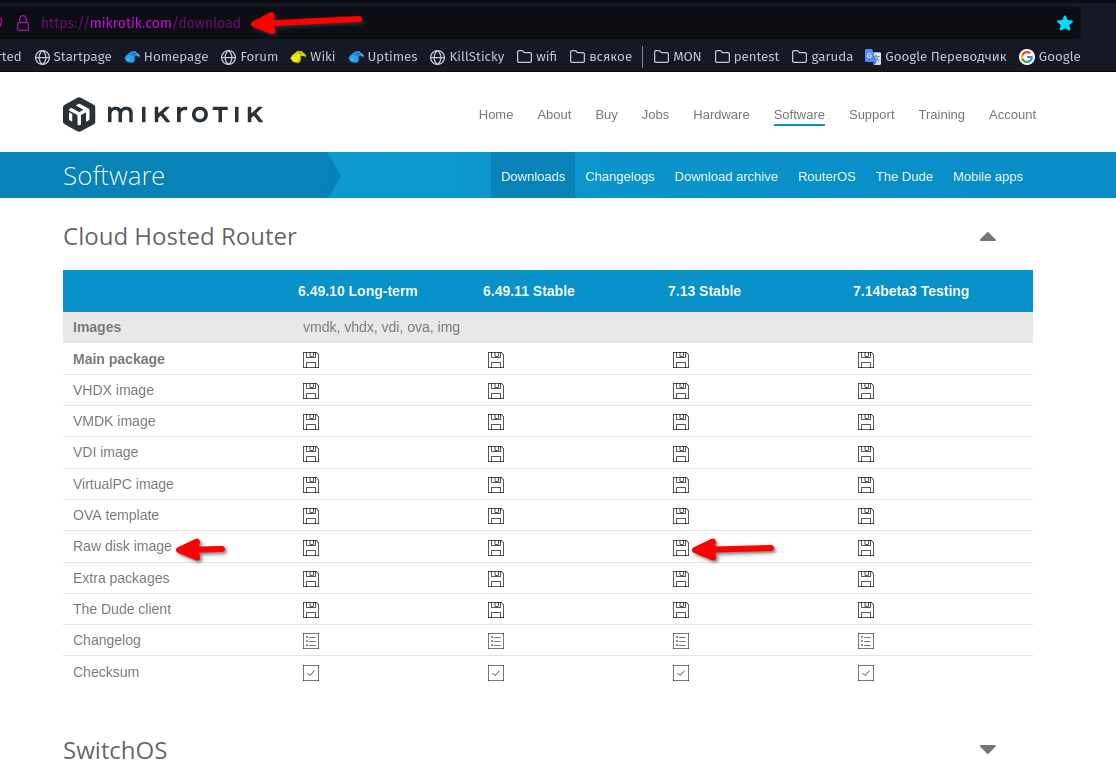This screenshot has height=763, width=1116.
Task: Open the KillSticky bookmark
Action: 467,56
